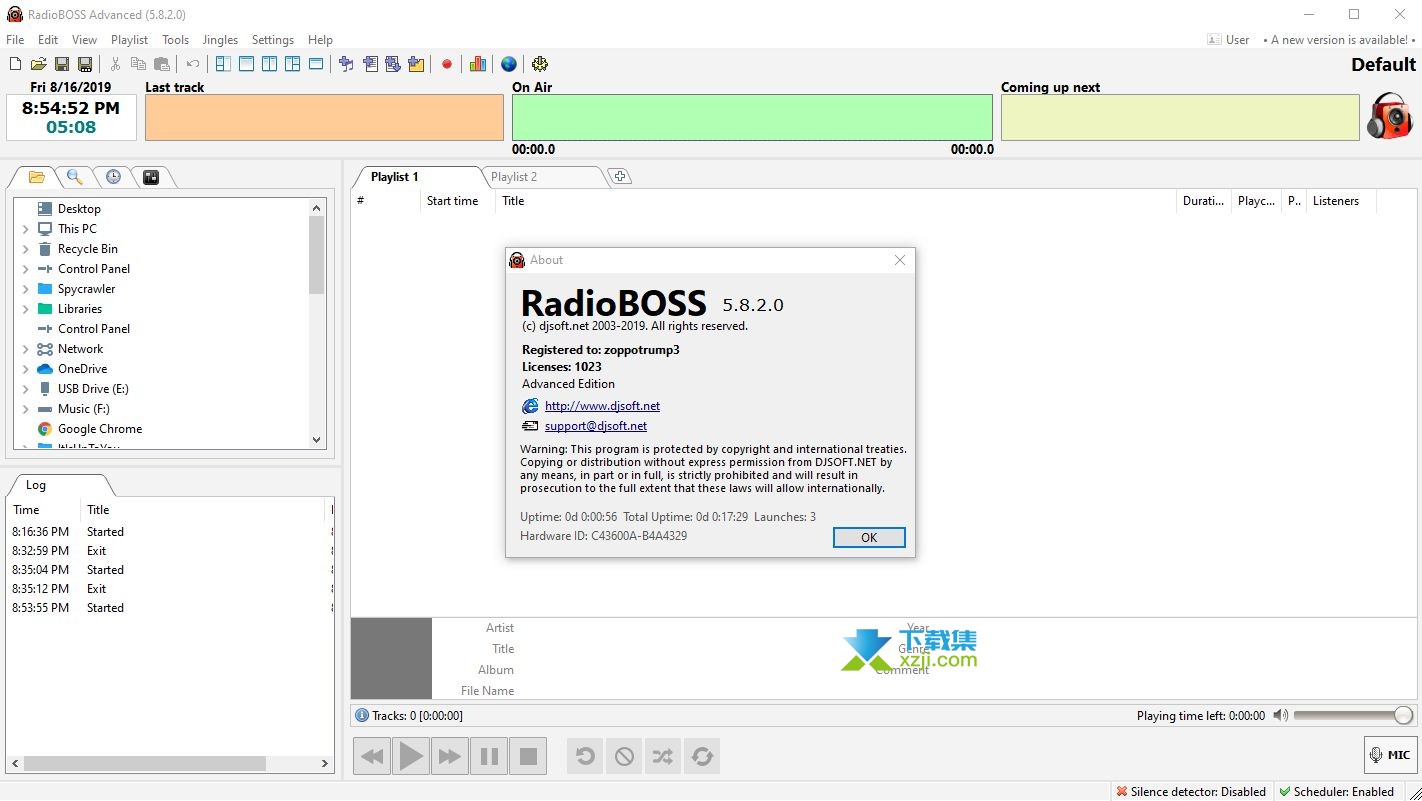Click the Copy toolbar icon
Viewport: 1422px width, 801px height.
click(138, 64)
